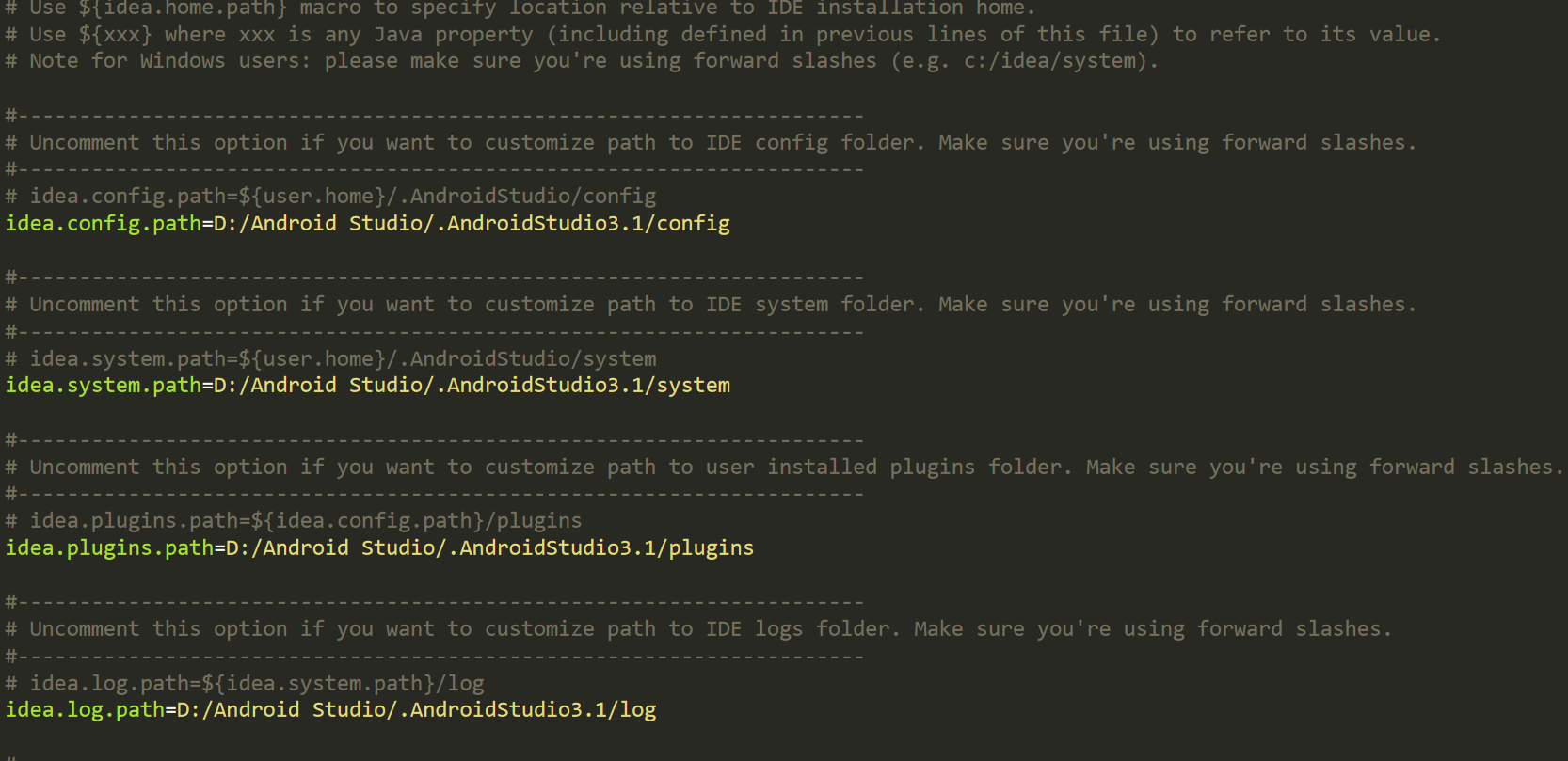The height and width of the screenshot is (761, 1568).
Task: Click the line 'idea.config.path=D:/Android Studio/.AndroidStudio3.1/config'
Action: coord(368,224)
